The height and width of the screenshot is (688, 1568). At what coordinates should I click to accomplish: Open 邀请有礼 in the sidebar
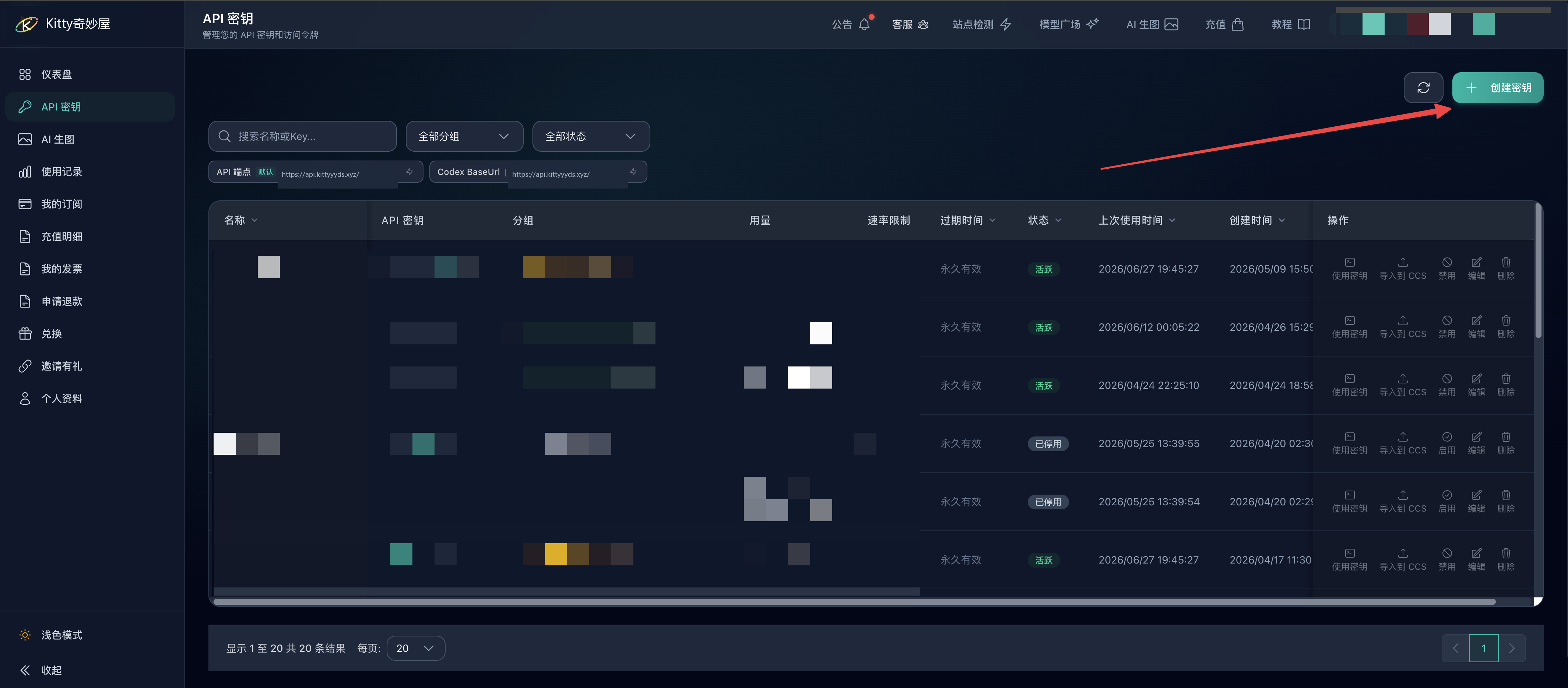pos(90,366)
